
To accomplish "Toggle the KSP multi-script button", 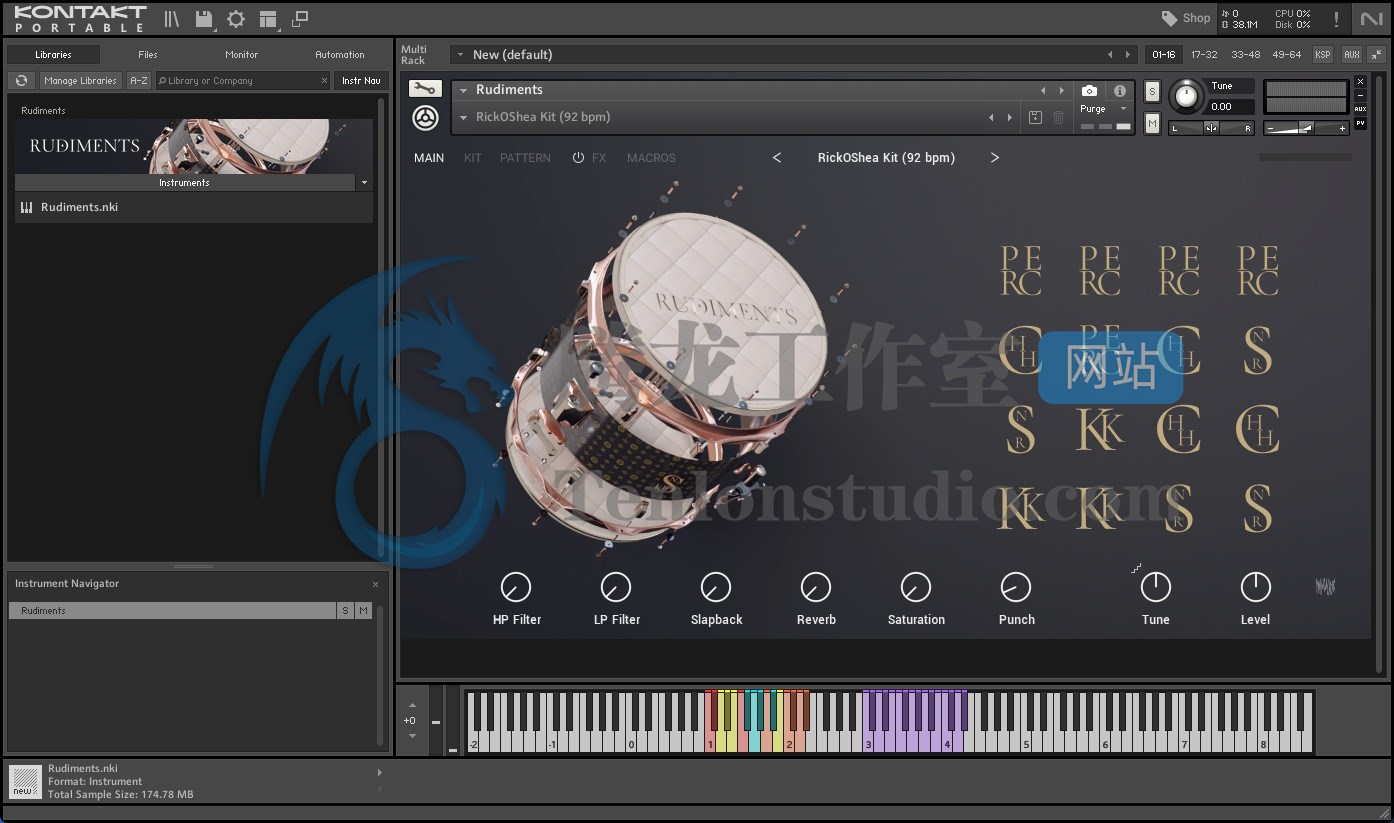I will click(1323, 55).
